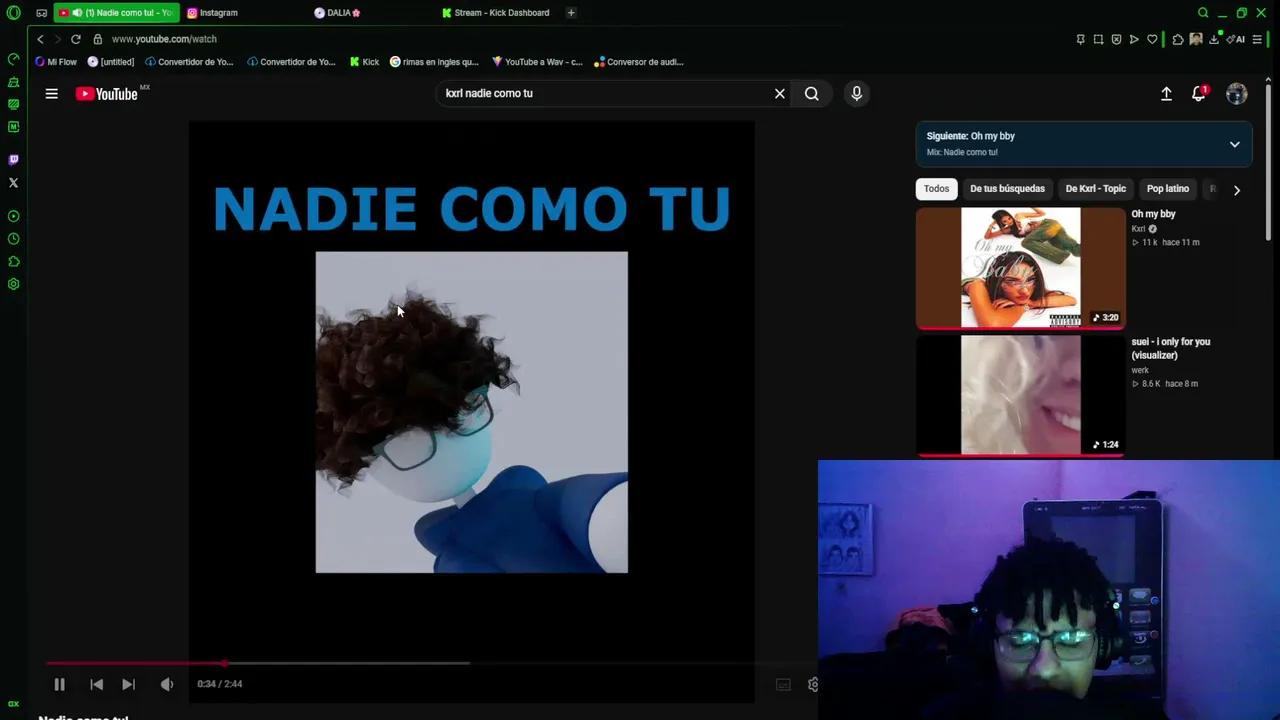The height and width of the screenshot is (720, 1280).
Task: Collapse the 'Siguiente: Oh my bby' mix panel
Action: (1235, 144)
